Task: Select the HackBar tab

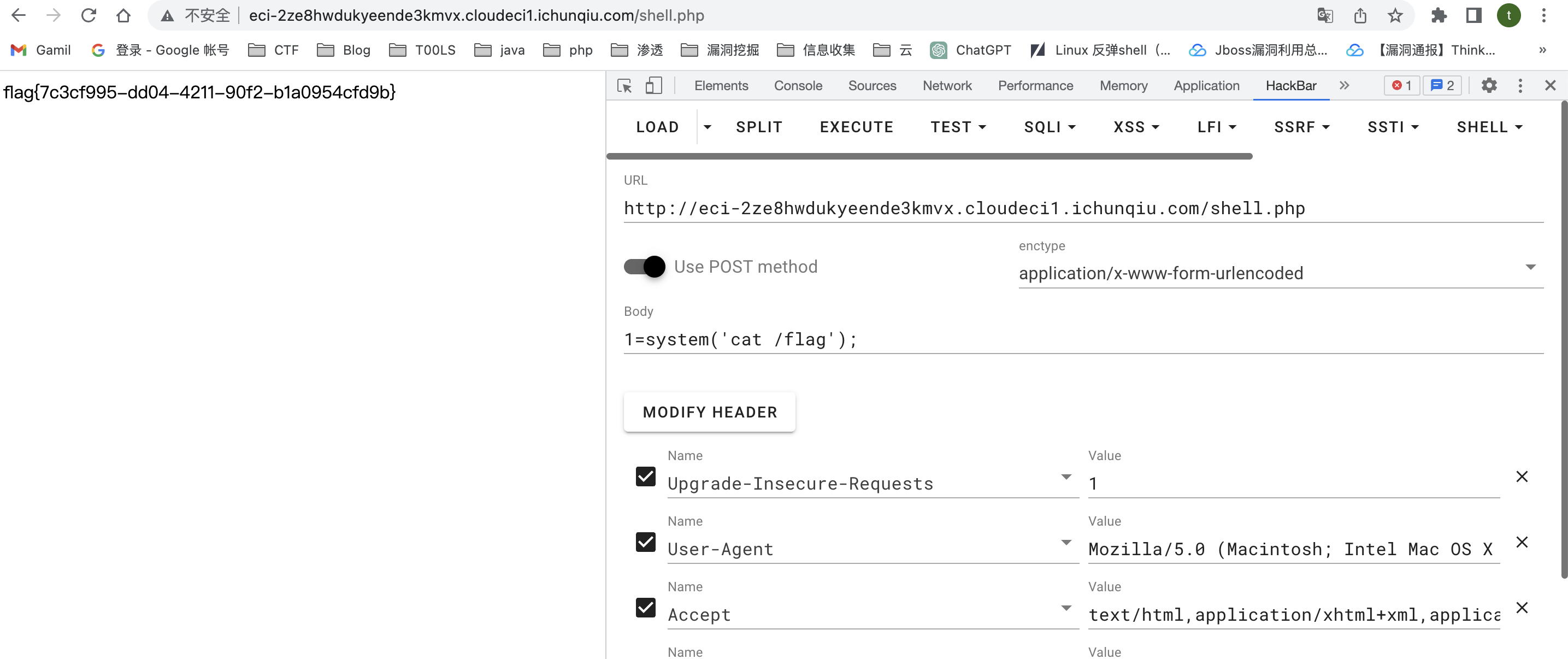Action: click(x=1291, y=86)
